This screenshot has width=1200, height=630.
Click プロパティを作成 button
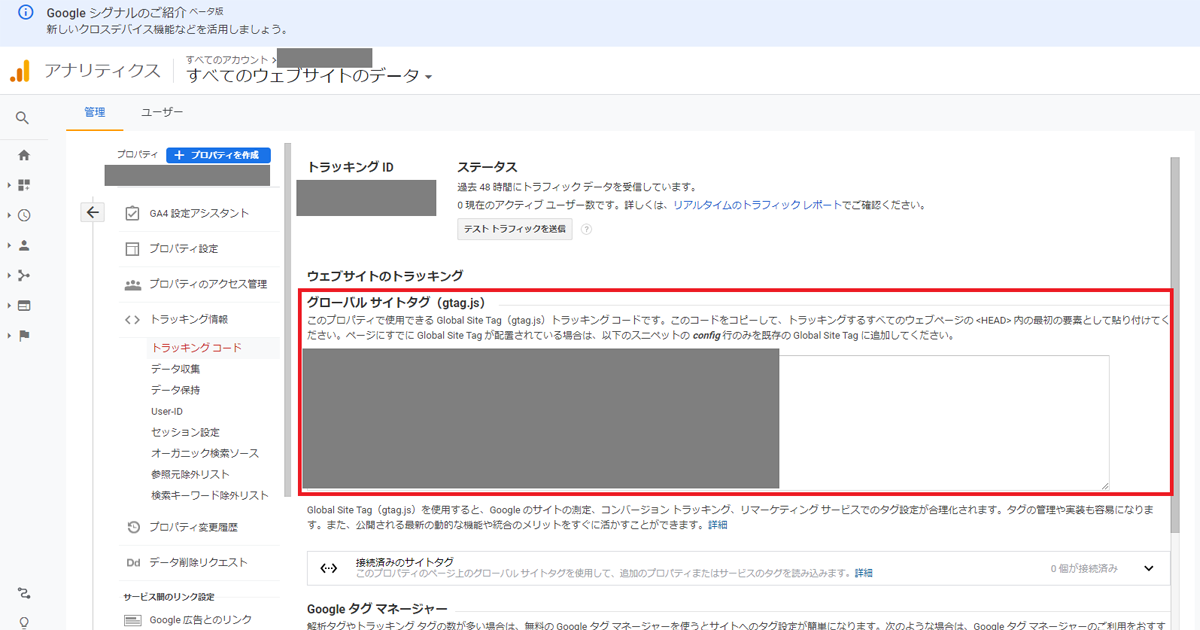pos(218,155)
